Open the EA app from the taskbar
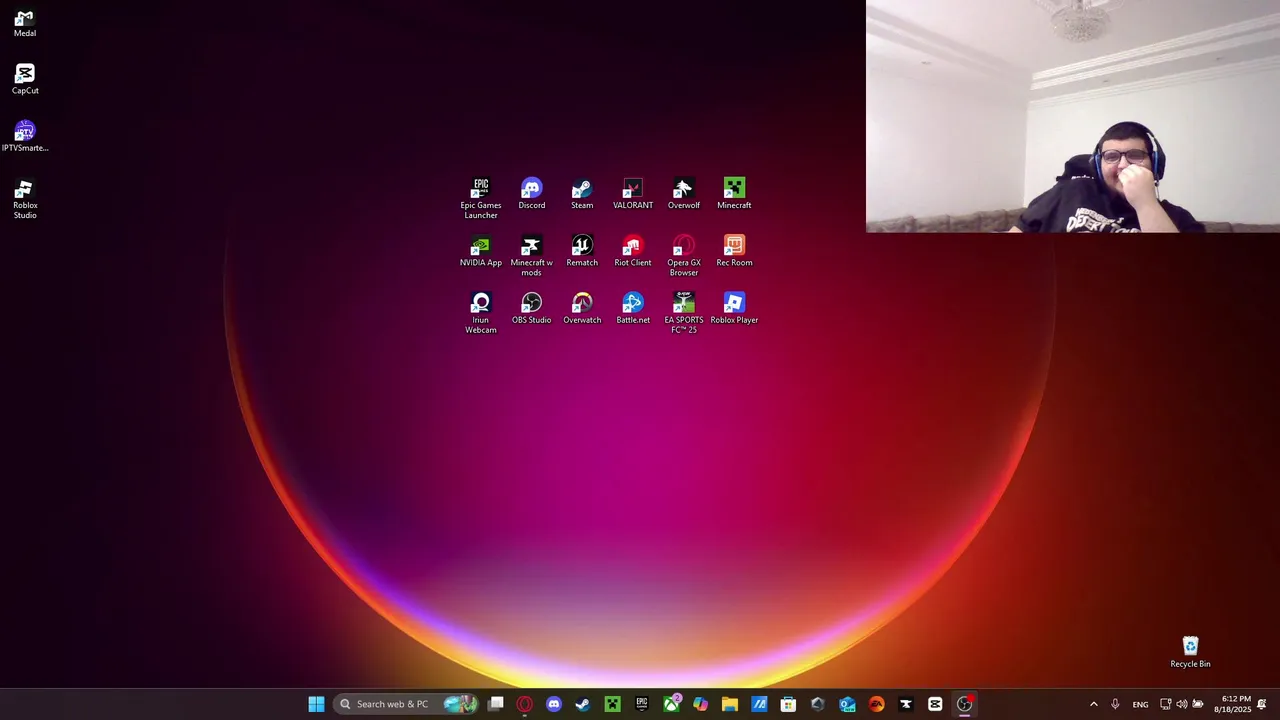Viewport: 1280px width, 720px height. coord(876,704)
